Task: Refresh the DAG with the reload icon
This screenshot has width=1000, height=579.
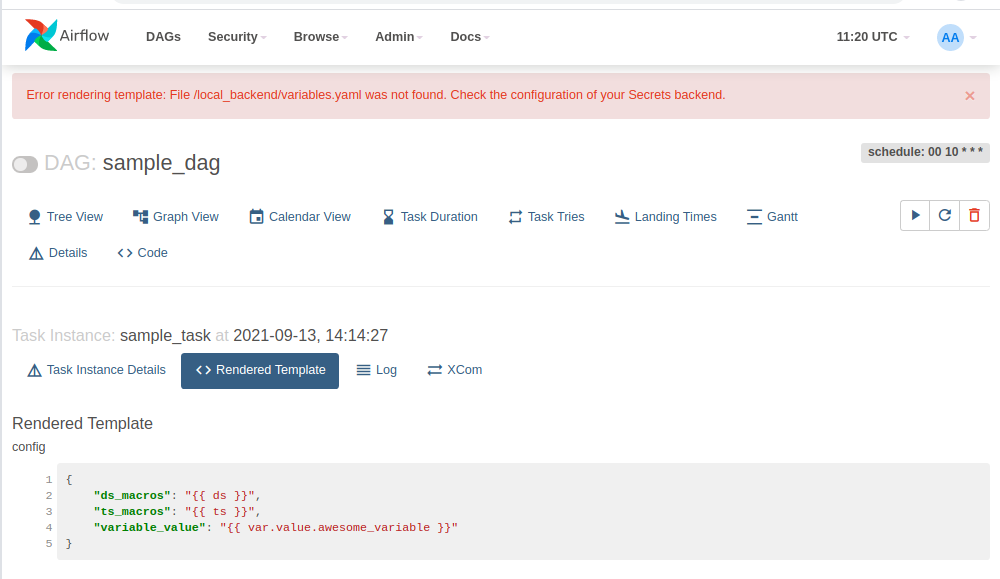Action: point(945,216)
